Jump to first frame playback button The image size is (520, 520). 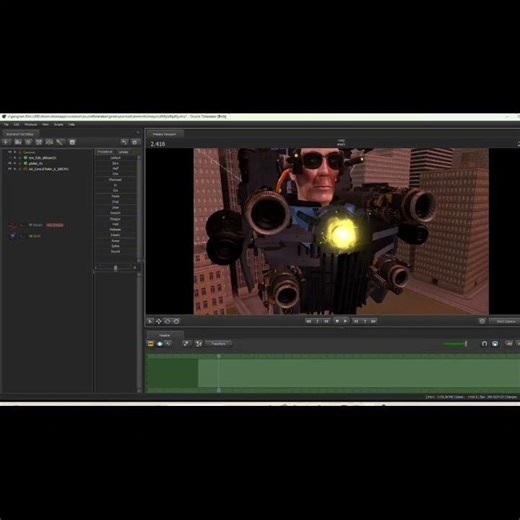point(309,321)
